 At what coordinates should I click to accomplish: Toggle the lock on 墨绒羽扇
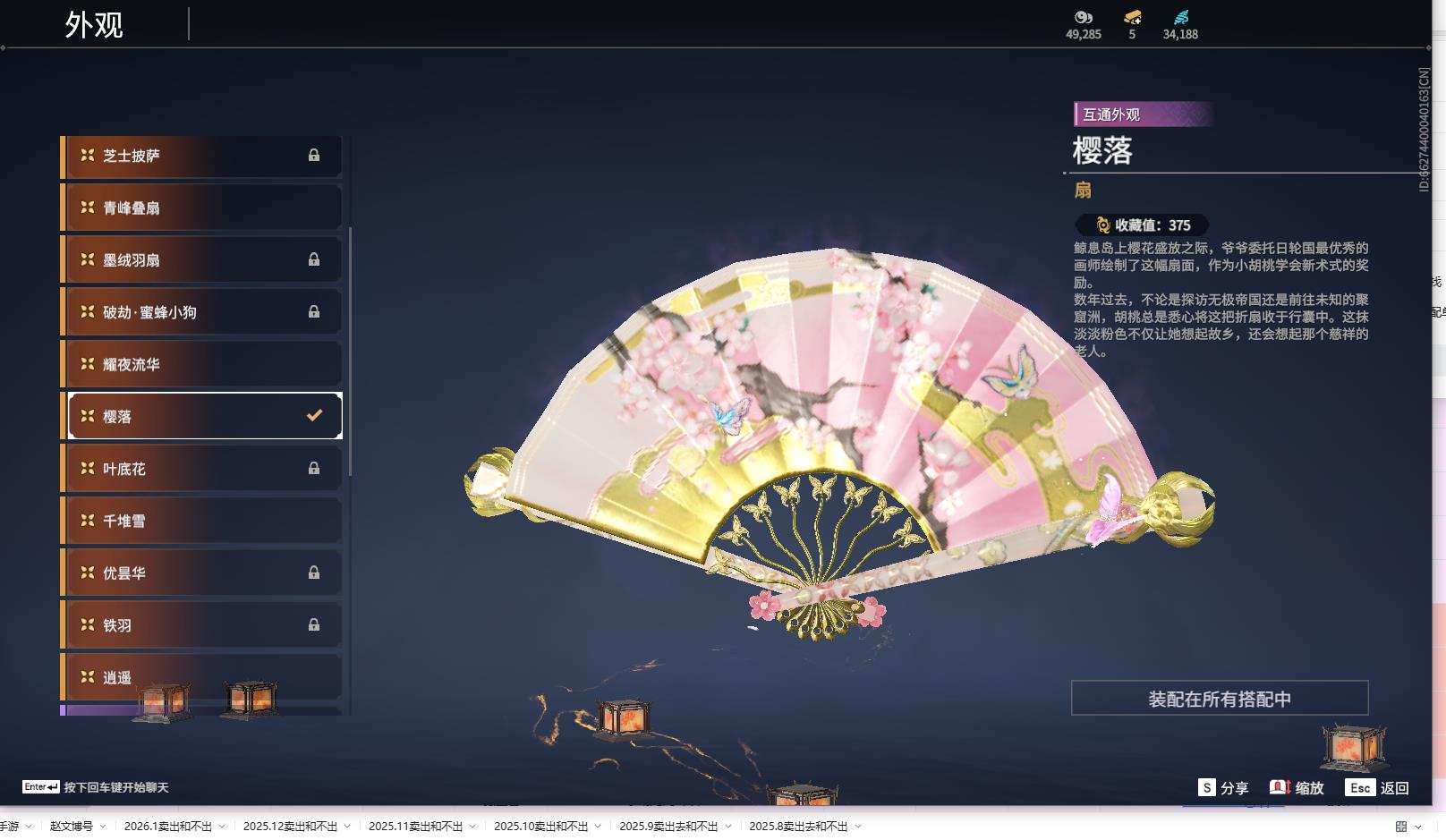pyautogui.click(x=314, y=259)
